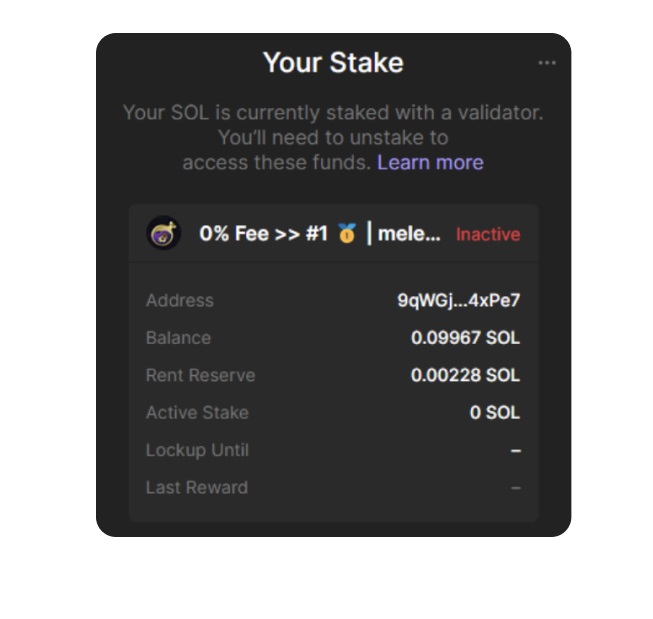Image resolution: width=653 pixels, height=619 pixels.
Task: Click the staked with a validator description
Action: click(x=333, y=137)
